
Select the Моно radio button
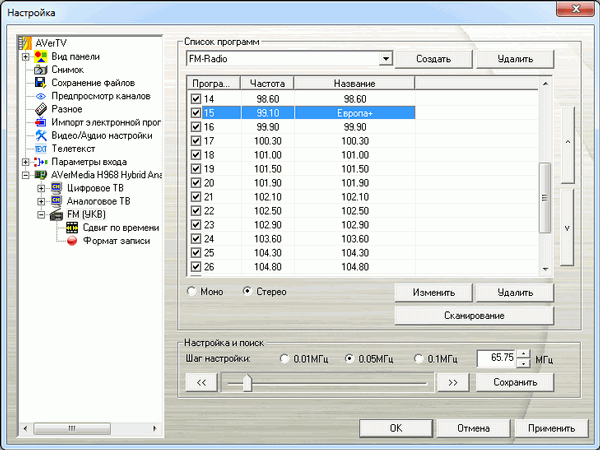[x=192, y=292]
